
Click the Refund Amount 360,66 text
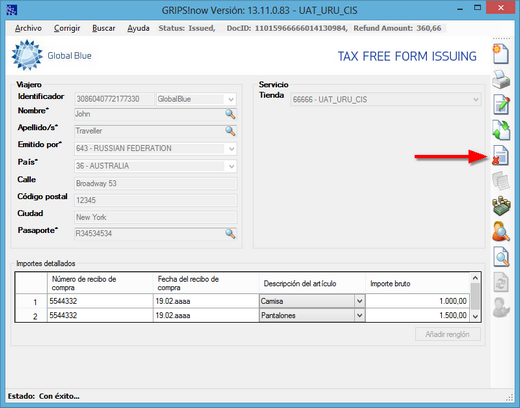tap(397, 28)
